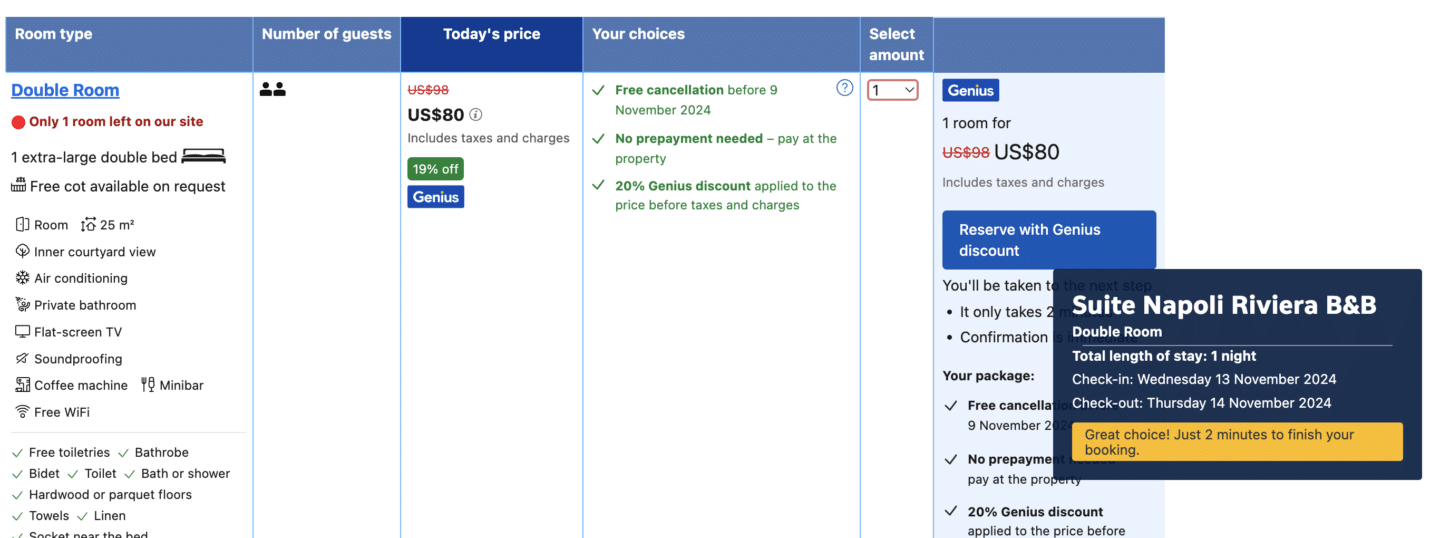Click the air conditioning snowflake icon

click(x=23, y=278)
